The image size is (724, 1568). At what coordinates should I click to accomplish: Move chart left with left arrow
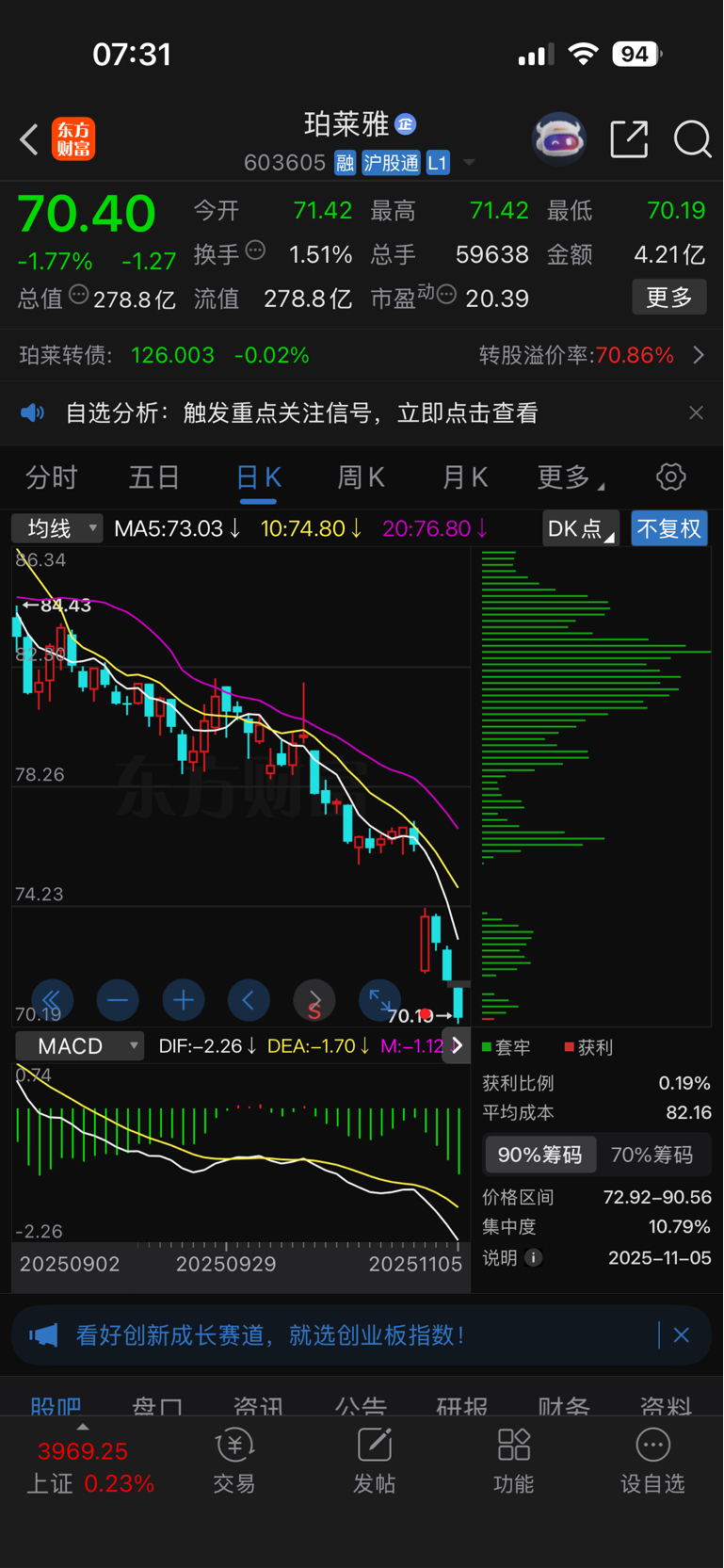click(249, 1000)
